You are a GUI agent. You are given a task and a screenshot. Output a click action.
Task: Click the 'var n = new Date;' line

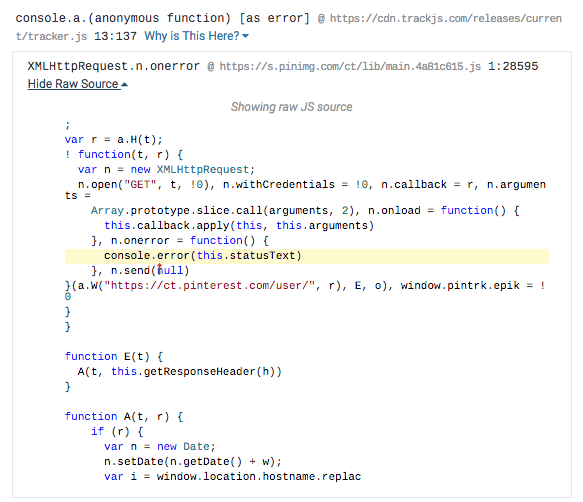pyautogui.click(x=160, y=447)
